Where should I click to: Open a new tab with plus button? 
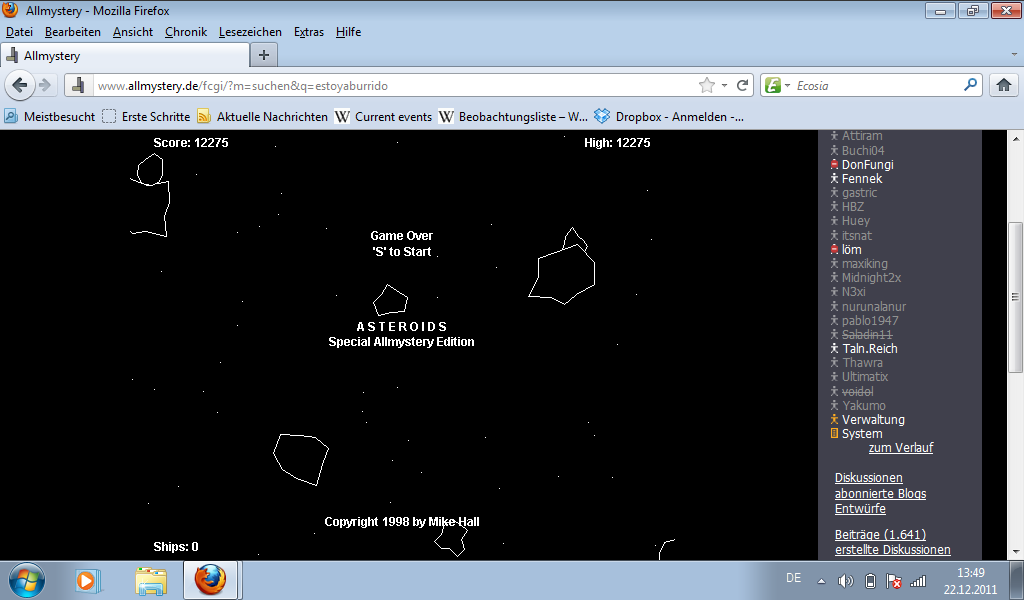tap(264, 55)
